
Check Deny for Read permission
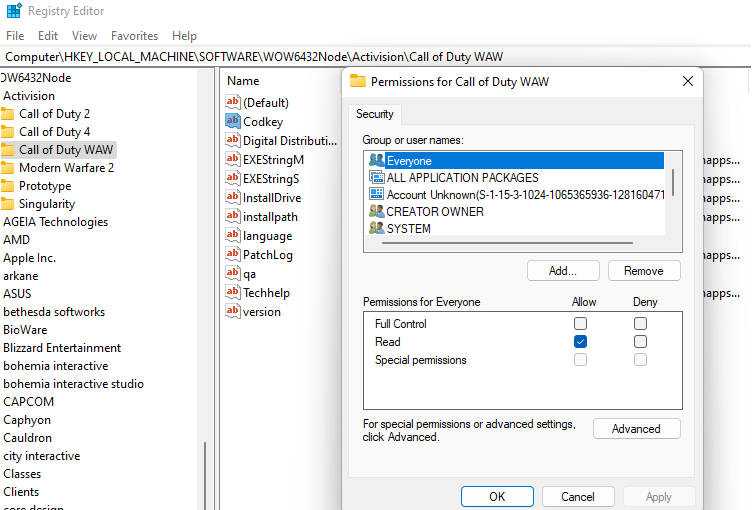(640, 341)
